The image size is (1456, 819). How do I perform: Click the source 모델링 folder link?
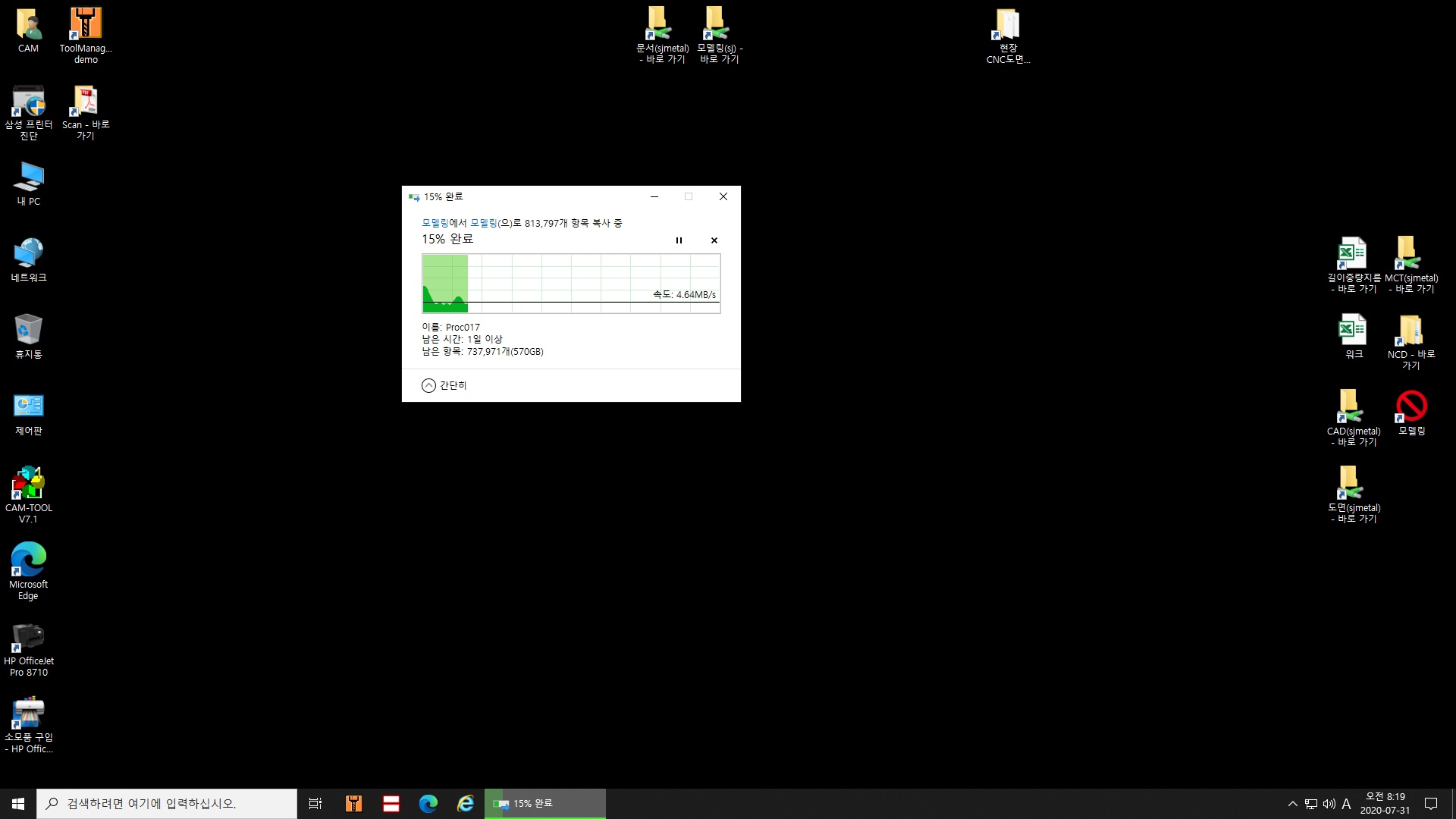(x=435, y=223)
